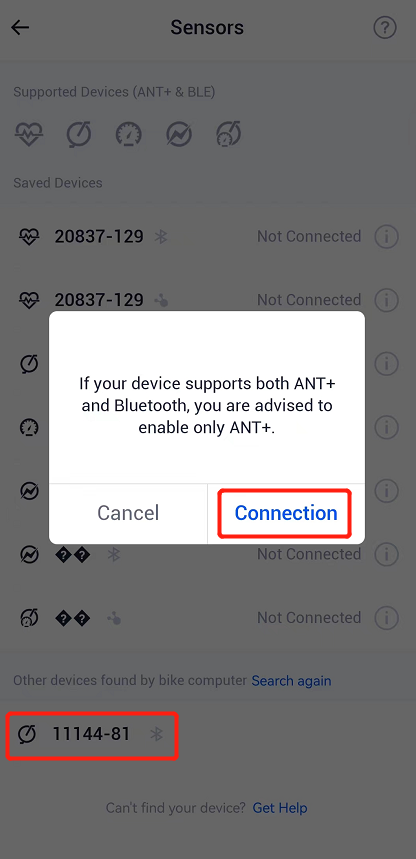Image resolution: width=416 pixels, height=859 pixels.
Task: Select found device 11144-81
Action: 92,735
